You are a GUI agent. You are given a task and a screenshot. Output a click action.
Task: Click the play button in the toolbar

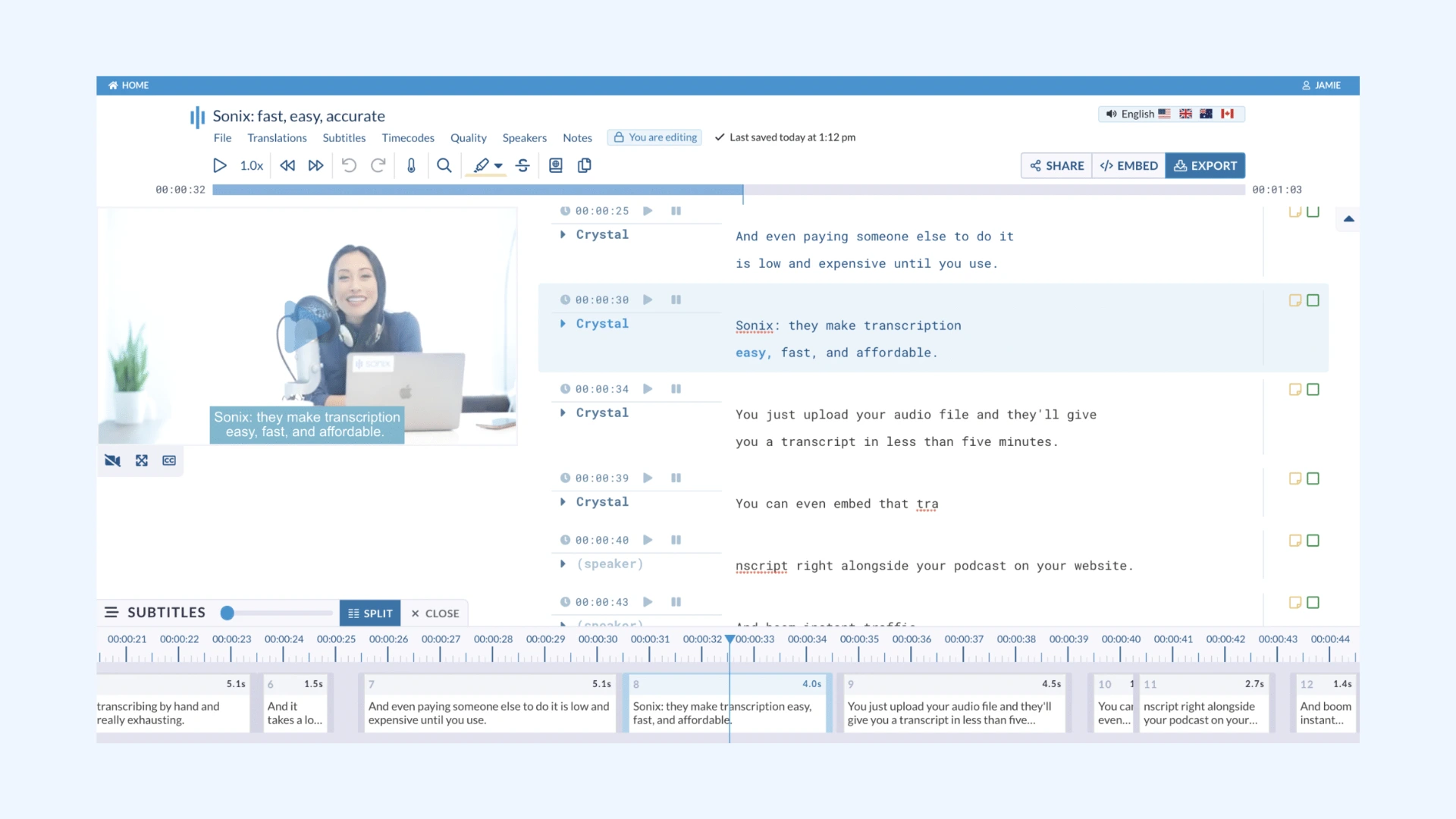pos(219,165)
